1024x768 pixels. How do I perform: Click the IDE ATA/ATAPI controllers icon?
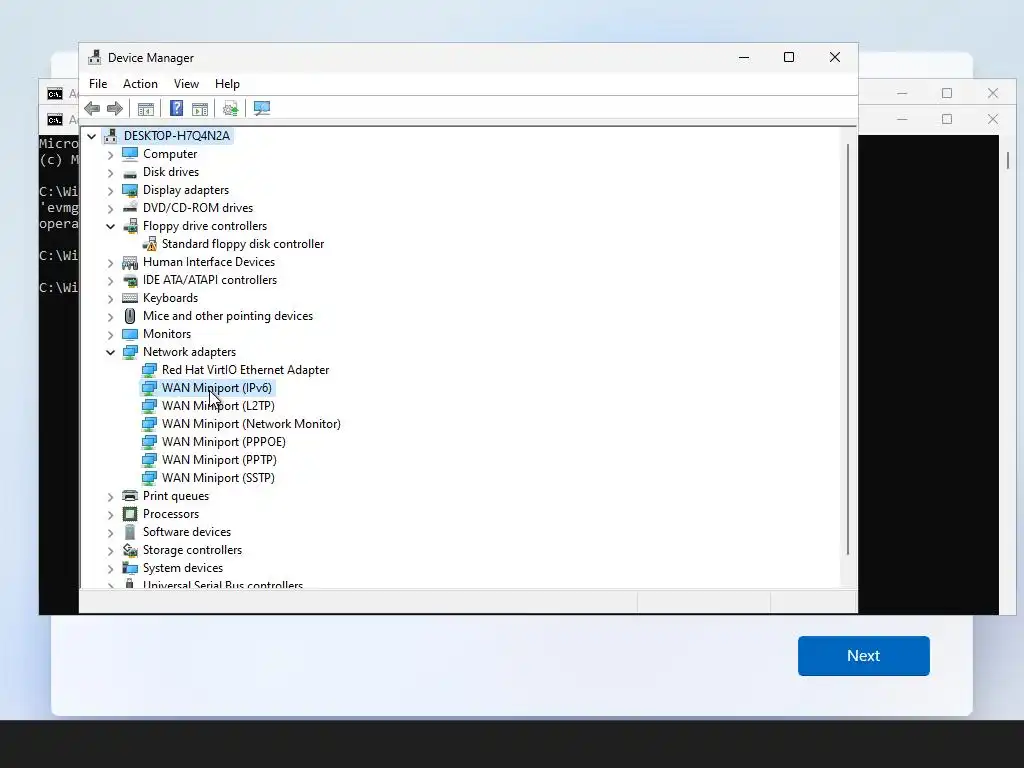point(130,280)
